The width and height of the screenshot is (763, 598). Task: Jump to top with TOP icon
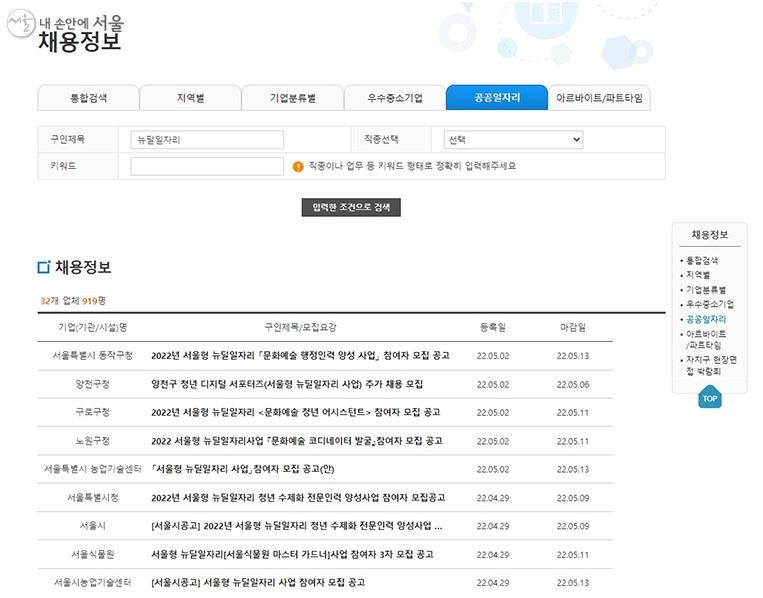coord(709,397)
